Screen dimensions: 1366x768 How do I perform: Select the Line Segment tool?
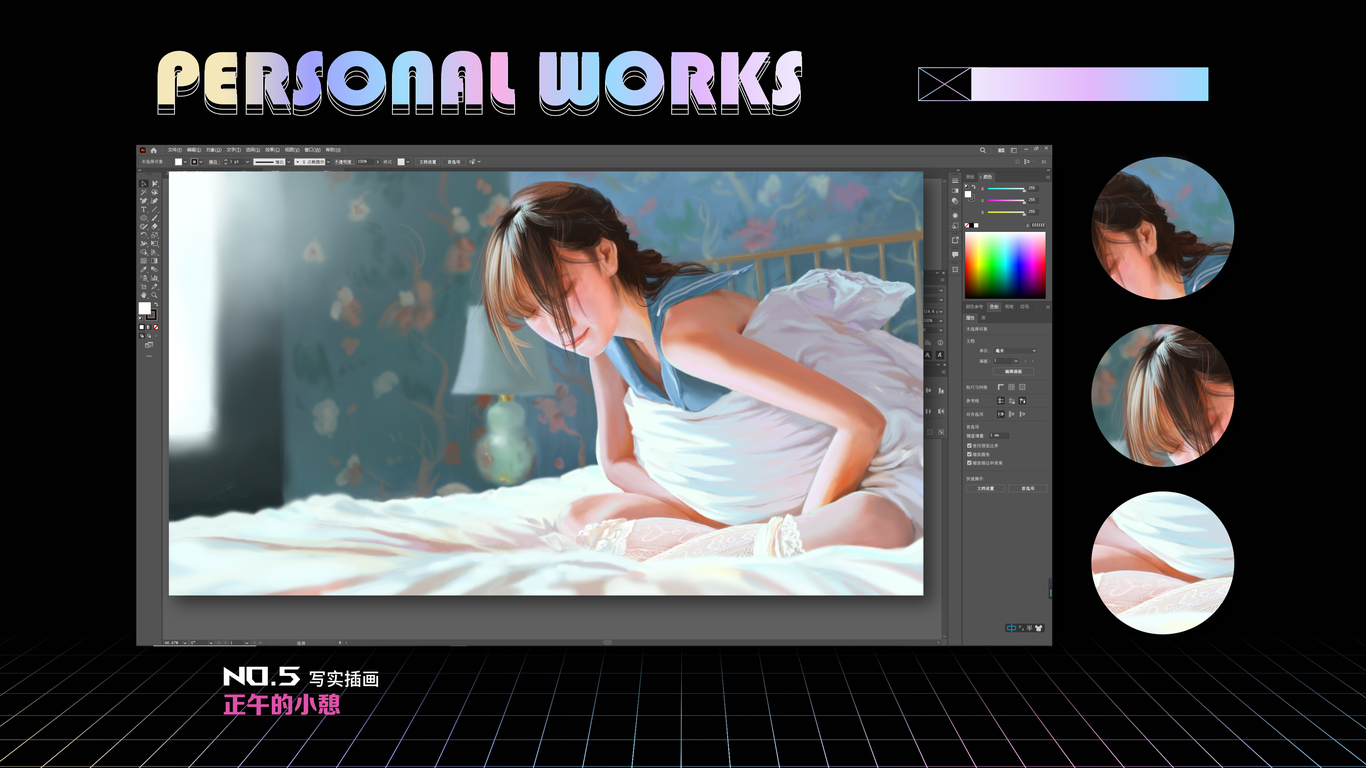(x=154, y=210)
